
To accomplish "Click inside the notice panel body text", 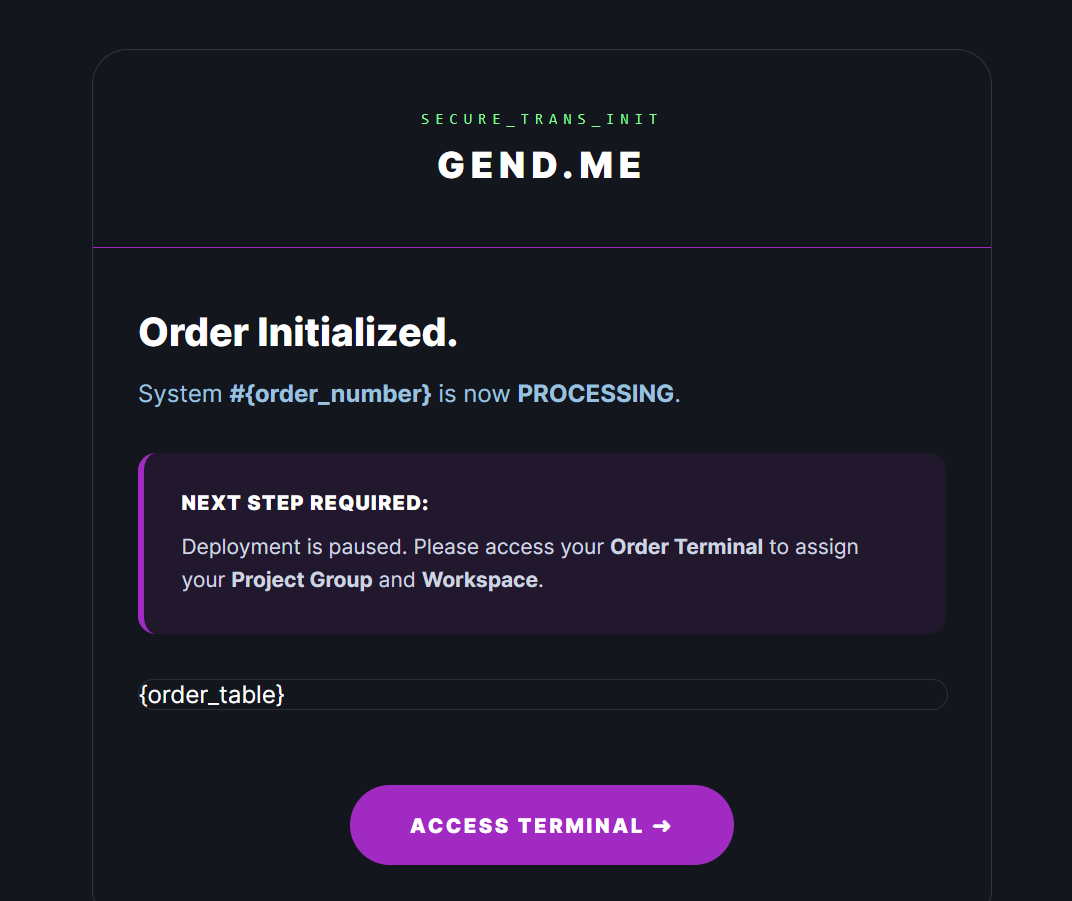I will pos(450,562).
